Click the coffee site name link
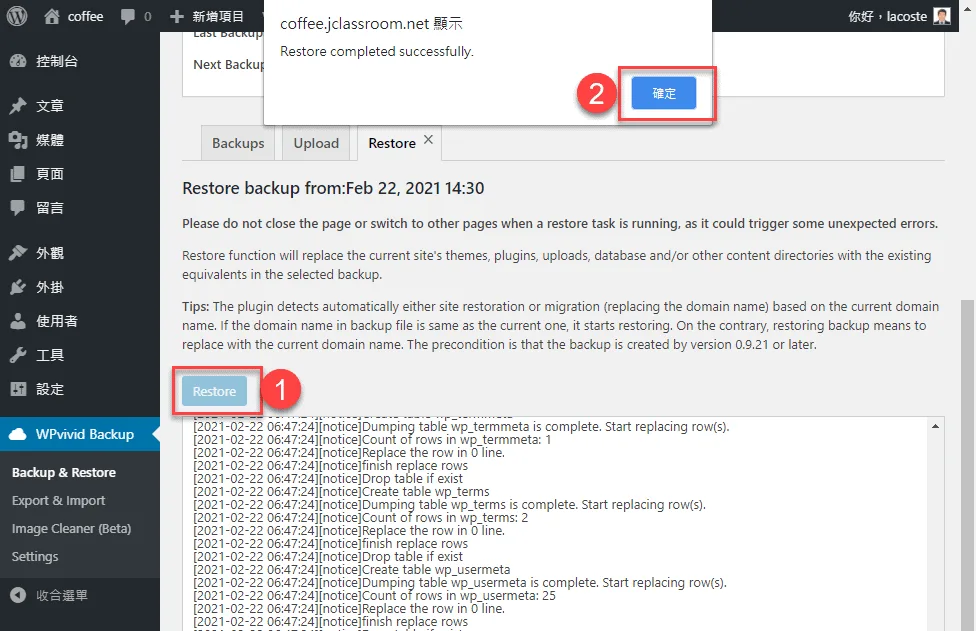 85,16
